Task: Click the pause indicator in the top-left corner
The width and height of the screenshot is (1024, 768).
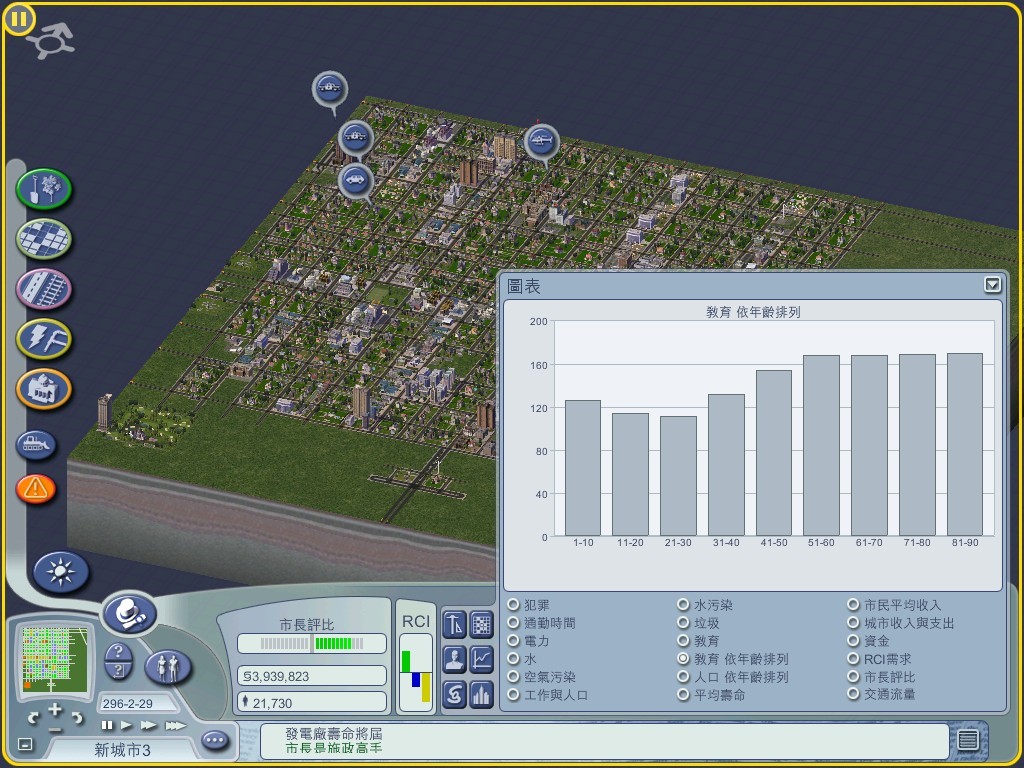Action: click(x=19, y=19)
